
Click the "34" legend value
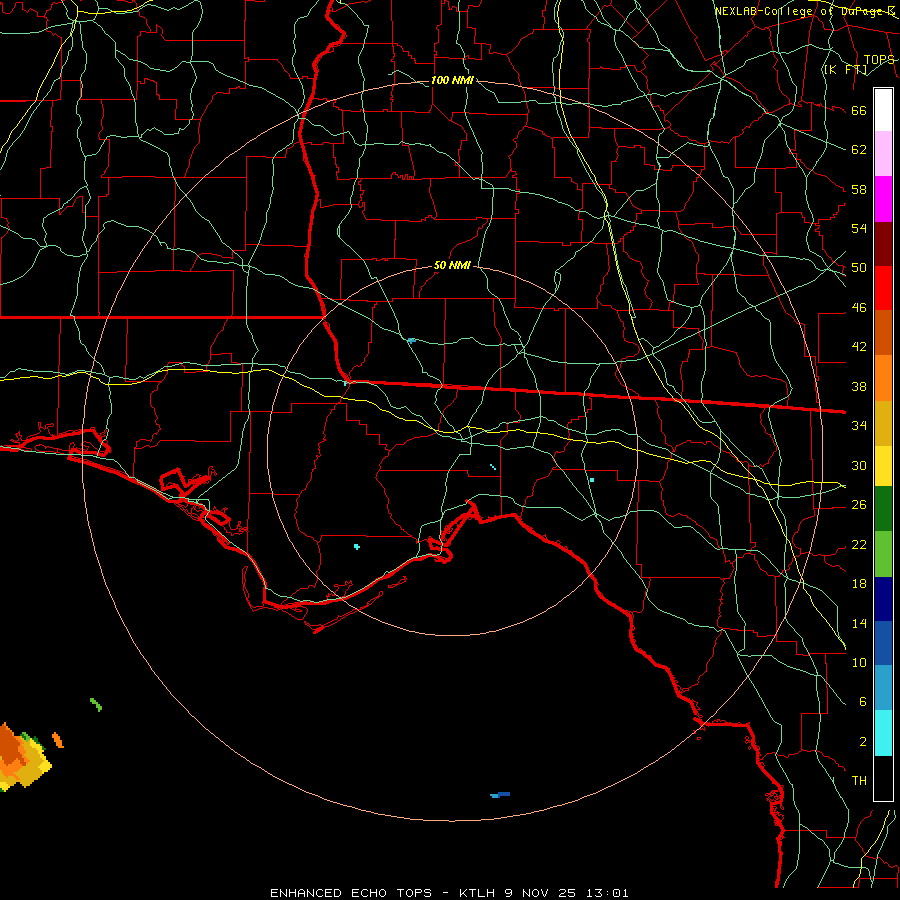(x=859, y=426)
